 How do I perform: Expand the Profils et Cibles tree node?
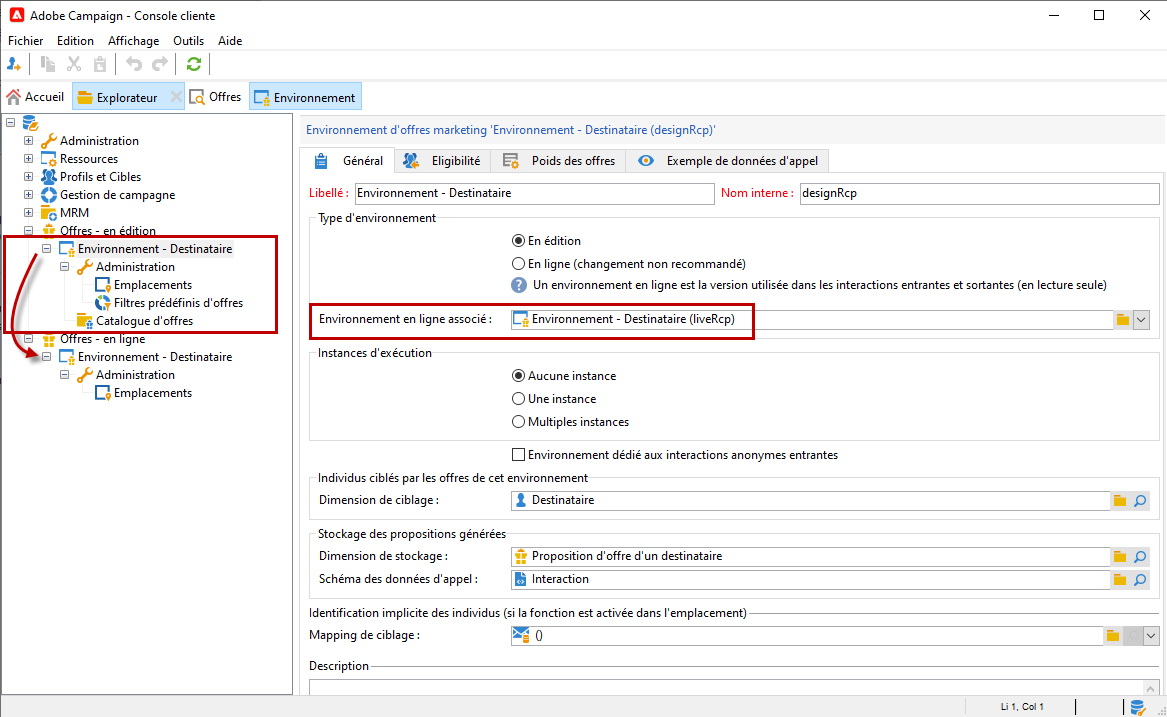pyautogui.click(x=28, y=176)
